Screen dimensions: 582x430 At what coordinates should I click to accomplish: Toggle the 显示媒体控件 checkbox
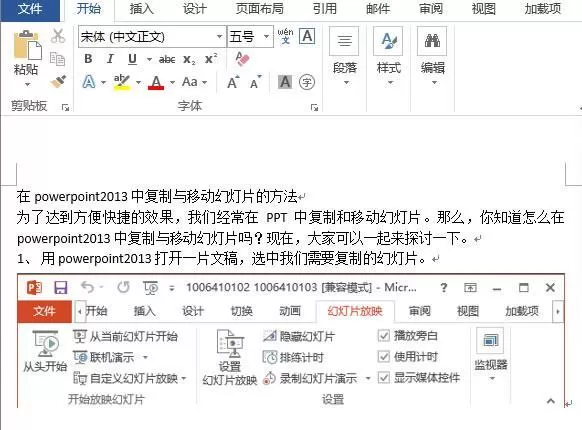click(x=383, y=378)
